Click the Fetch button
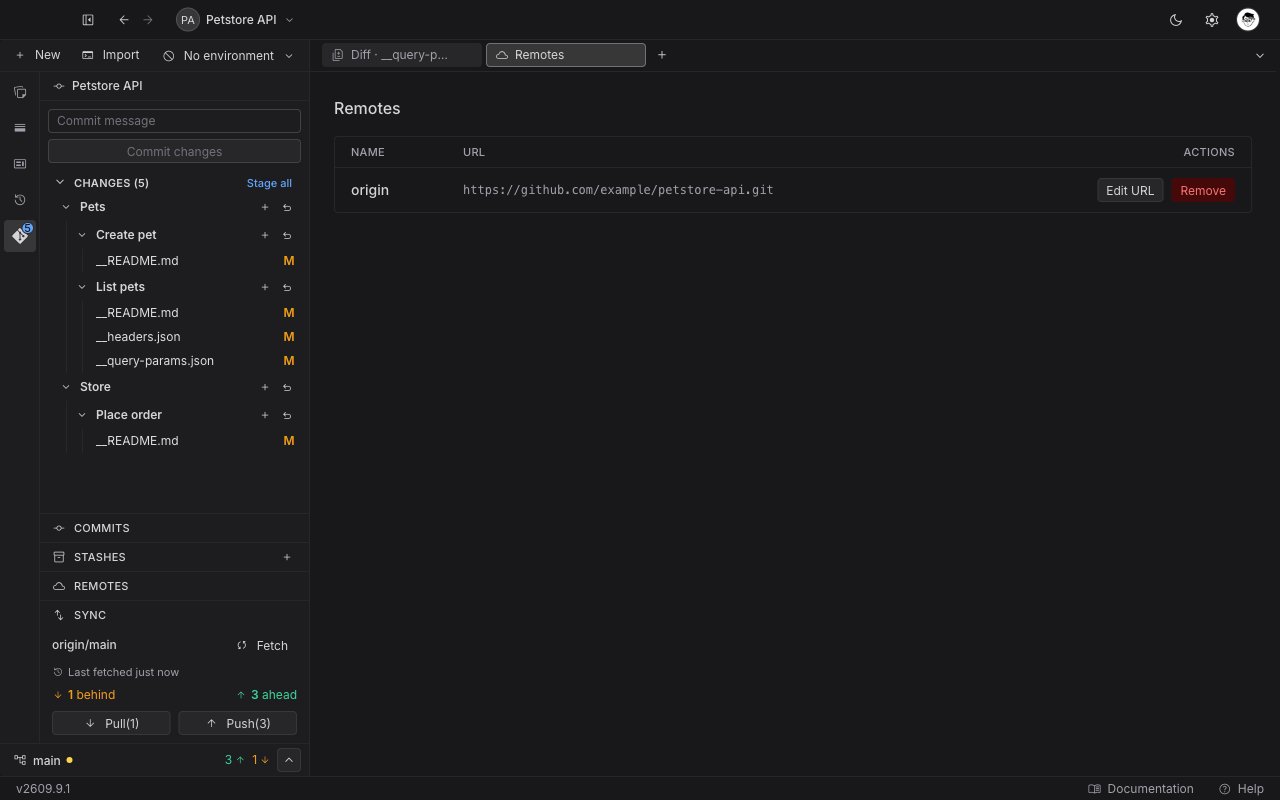 tap(263, 646)
